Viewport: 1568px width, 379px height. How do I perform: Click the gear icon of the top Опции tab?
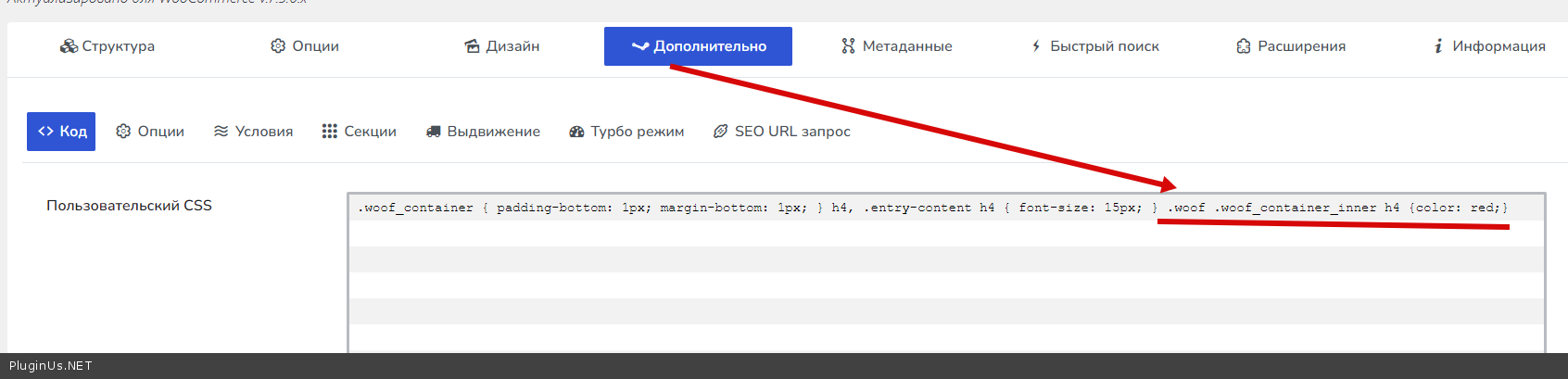[x=278, y=46]
